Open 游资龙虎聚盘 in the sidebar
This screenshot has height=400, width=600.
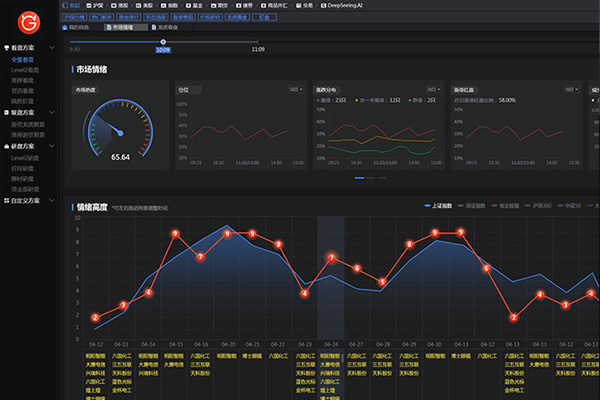(28, 124)
